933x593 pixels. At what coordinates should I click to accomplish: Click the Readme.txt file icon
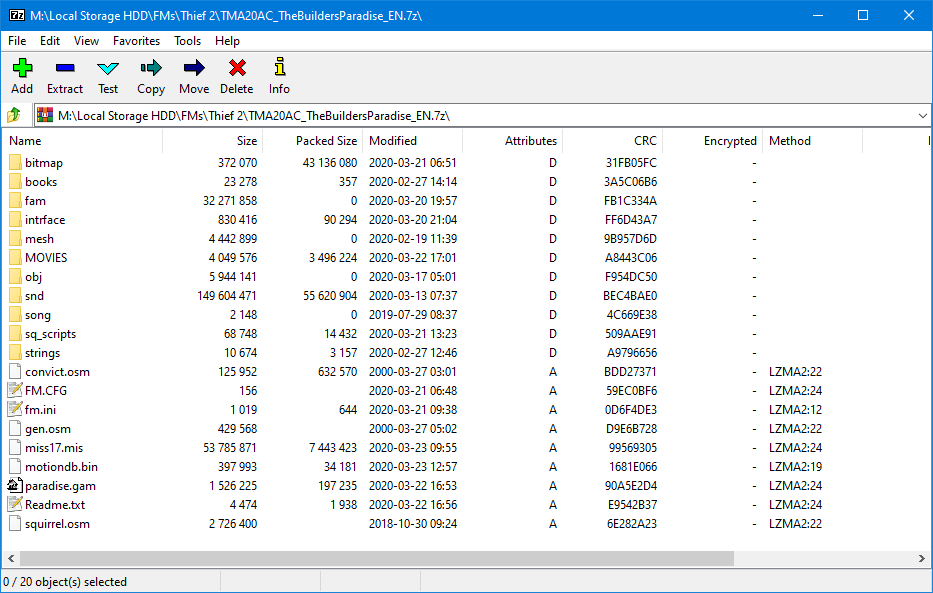15,504
